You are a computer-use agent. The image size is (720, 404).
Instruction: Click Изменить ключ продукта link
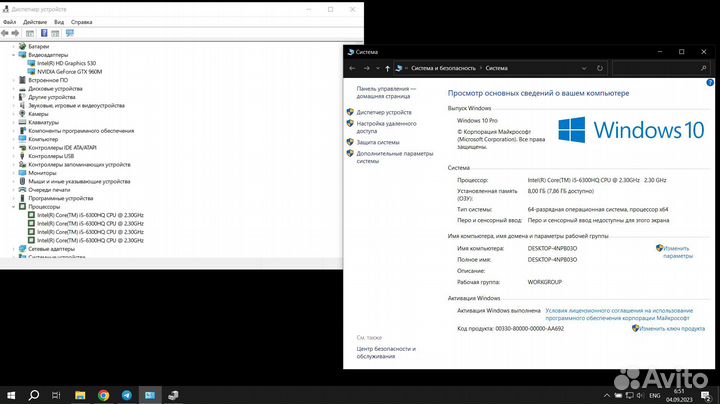(x=672, y=329)
